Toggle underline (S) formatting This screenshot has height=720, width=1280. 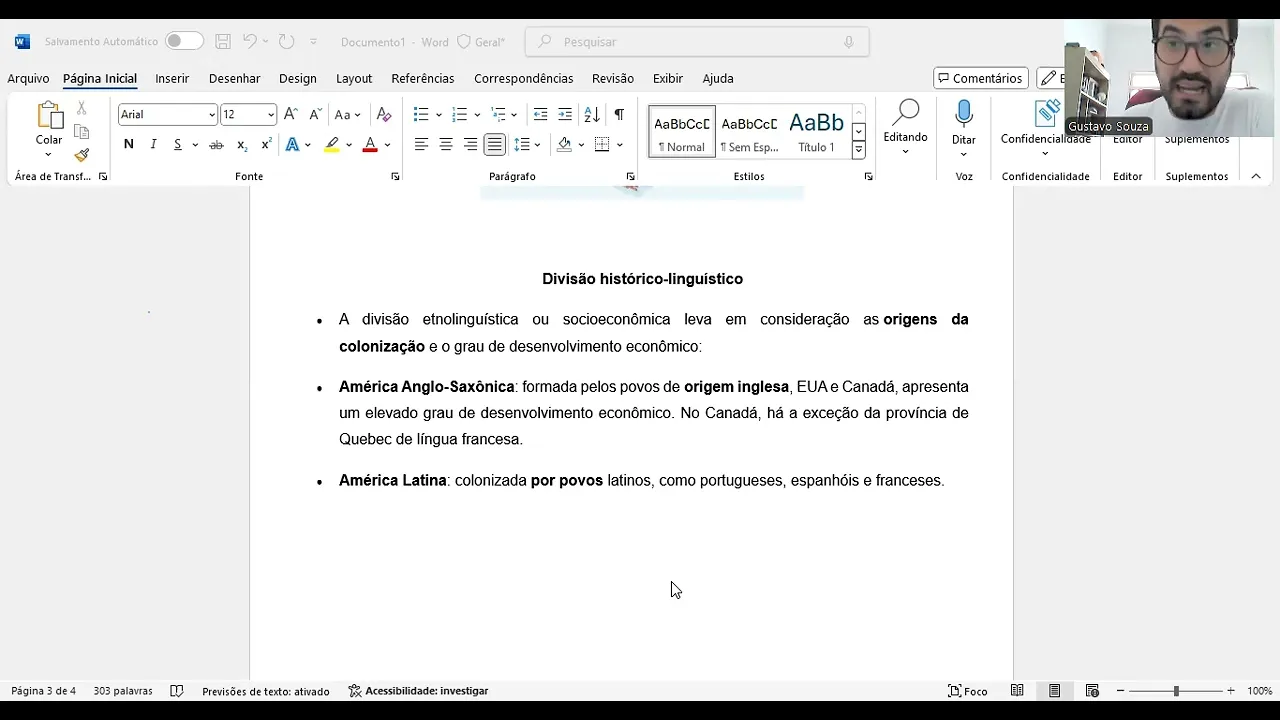coord(178,145)
